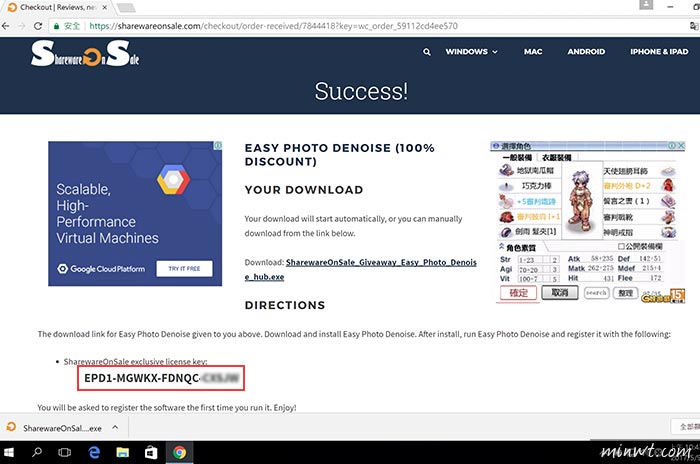Open Microsoft Store from taskbar
Image resolution: width=700 pixels, height=464 pixels.
point(151,452)
